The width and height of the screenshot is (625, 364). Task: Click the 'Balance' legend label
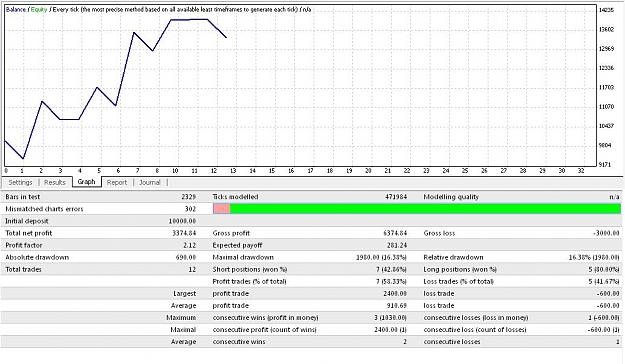pos(16,9)
